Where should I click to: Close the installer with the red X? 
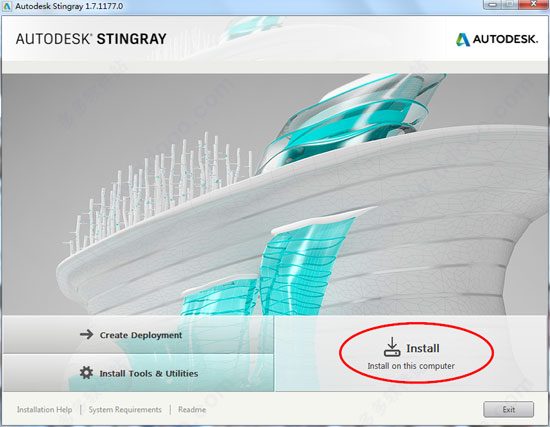533,4
